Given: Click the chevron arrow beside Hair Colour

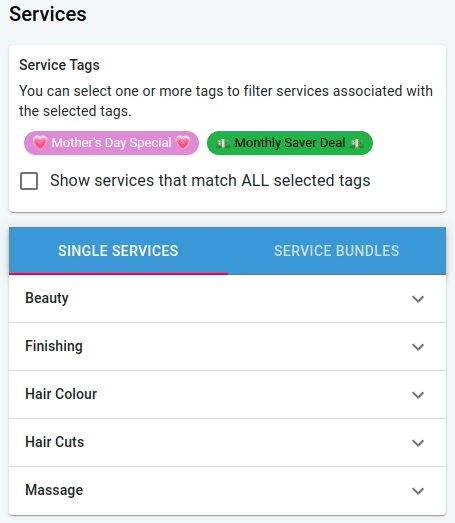Looking at the screenshot, I should coord(418,395).
